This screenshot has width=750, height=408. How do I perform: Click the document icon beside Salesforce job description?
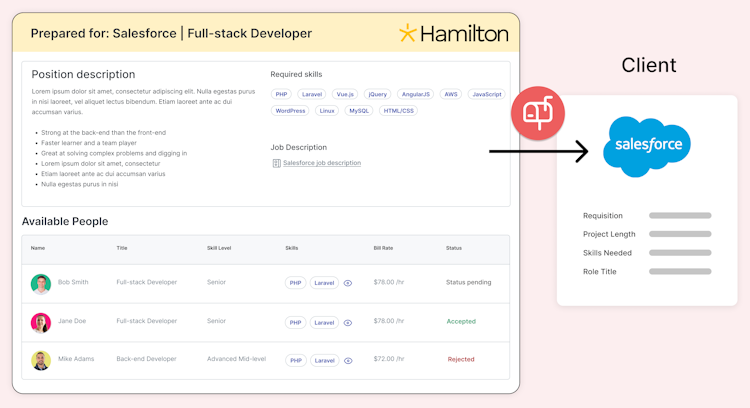(276, 163)
